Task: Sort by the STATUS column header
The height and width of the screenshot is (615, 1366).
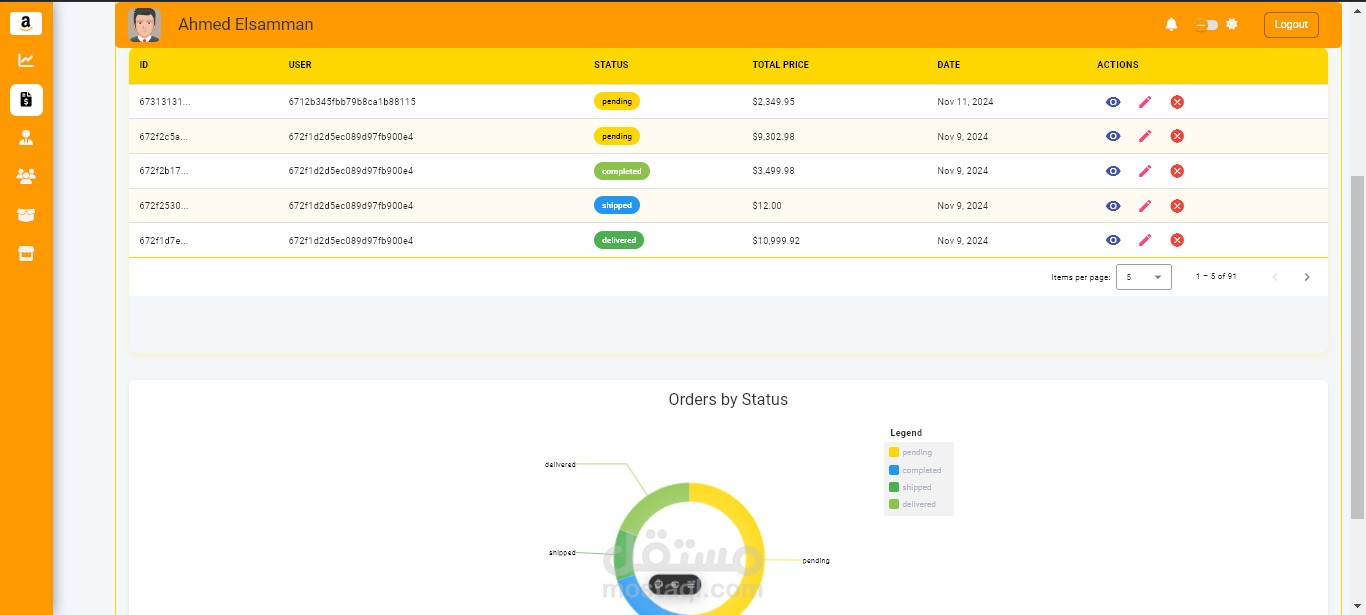Action: [x=611, y=65]
